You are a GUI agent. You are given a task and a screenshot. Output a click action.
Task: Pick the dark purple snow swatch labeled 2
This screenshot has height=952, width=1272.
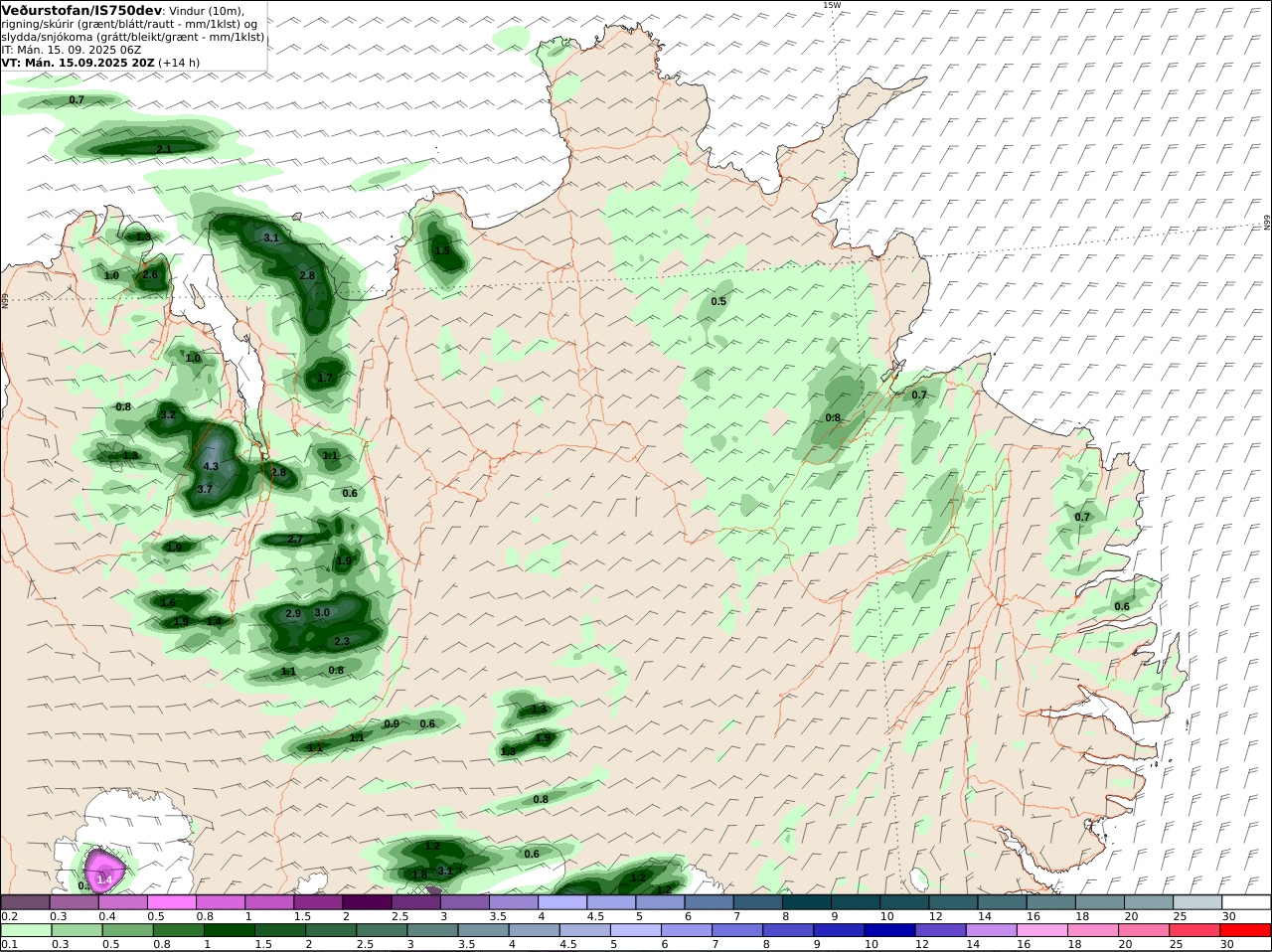pyautogui.click(x=366, y=902)
